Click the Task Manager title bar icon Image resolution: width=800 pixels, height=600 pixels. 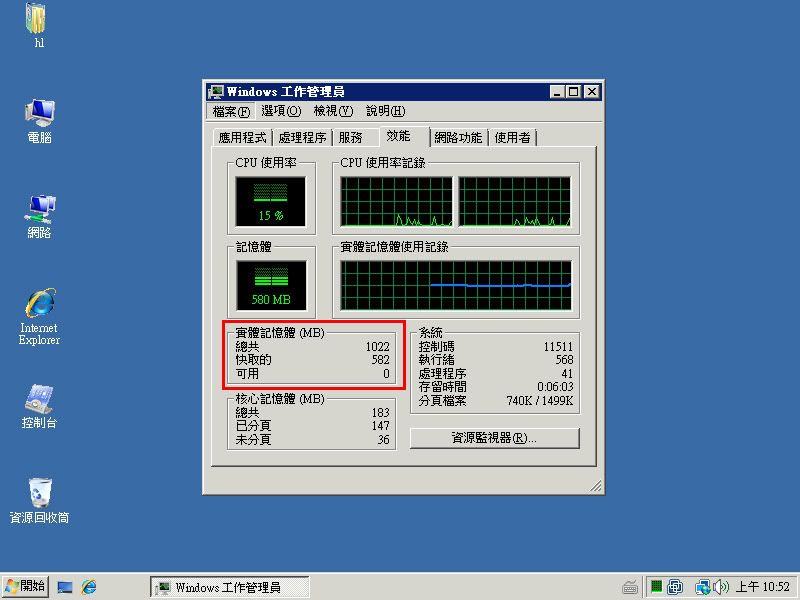pos(216,92)
